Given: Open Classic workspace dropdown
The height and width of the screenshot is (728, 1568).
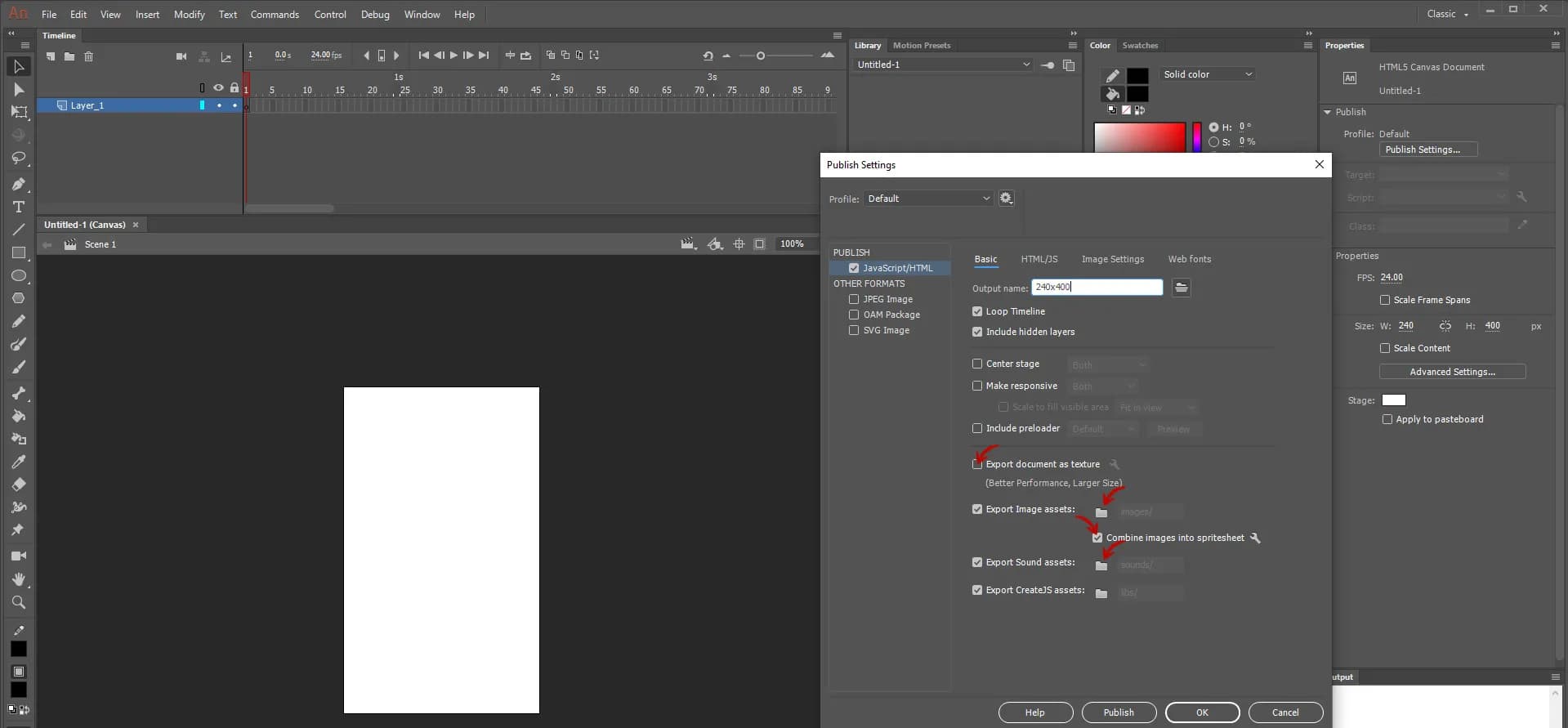Looking at the screenshot, I should coord(1447,14).
